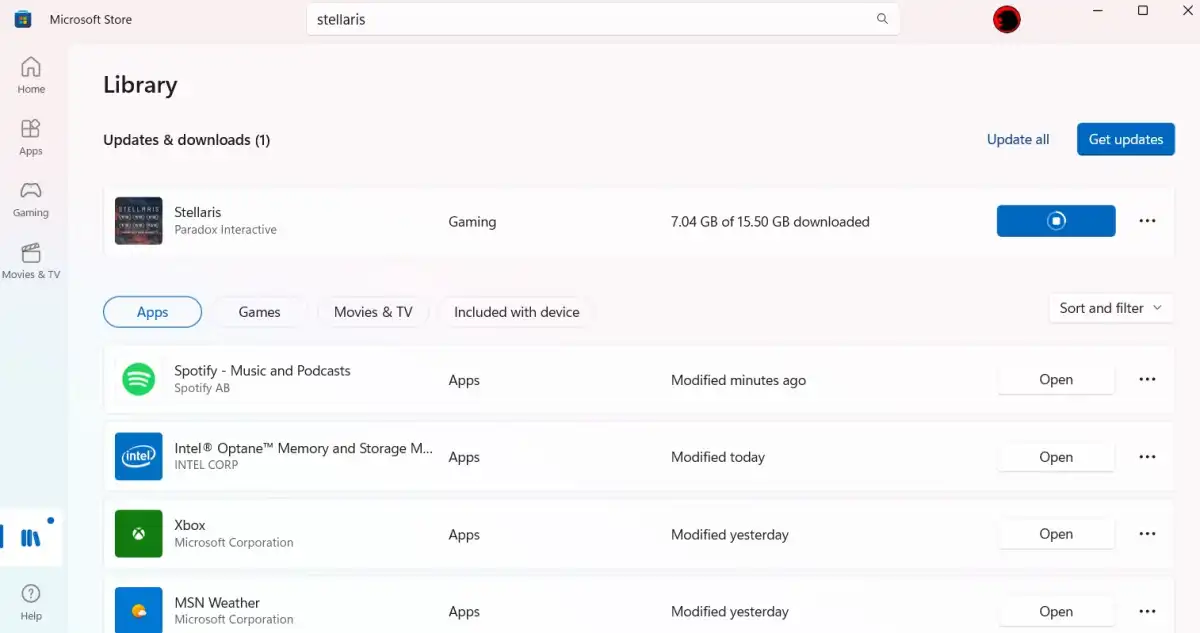The height and width of the screenshot is (633, 1200).
Task: Open the MSN Weather app
Action: (x=1056, y=611)
